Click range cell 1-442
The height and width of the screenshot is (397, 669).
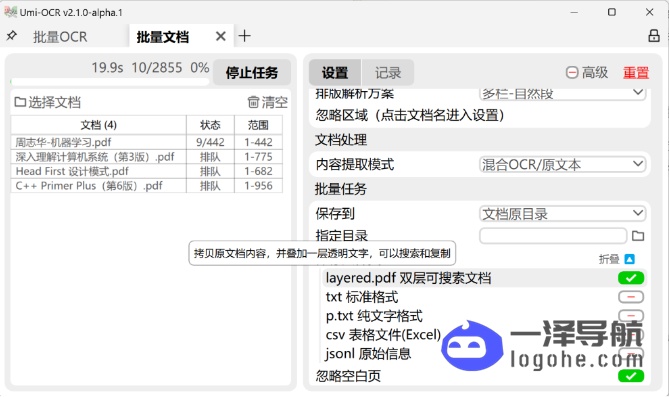click(x=258, y=142)
